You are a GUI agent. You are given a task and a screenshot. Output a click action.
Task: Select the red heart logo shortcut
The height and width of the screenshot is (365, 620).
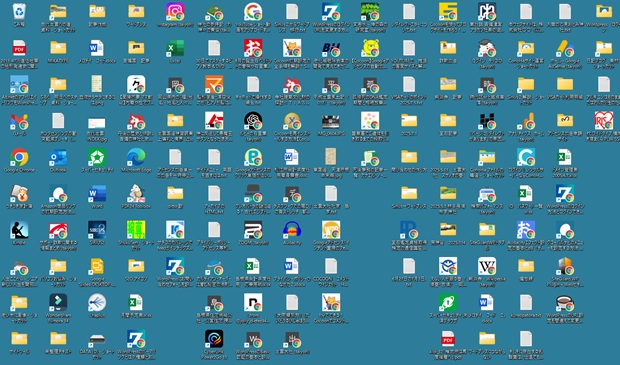coord(604,121)
